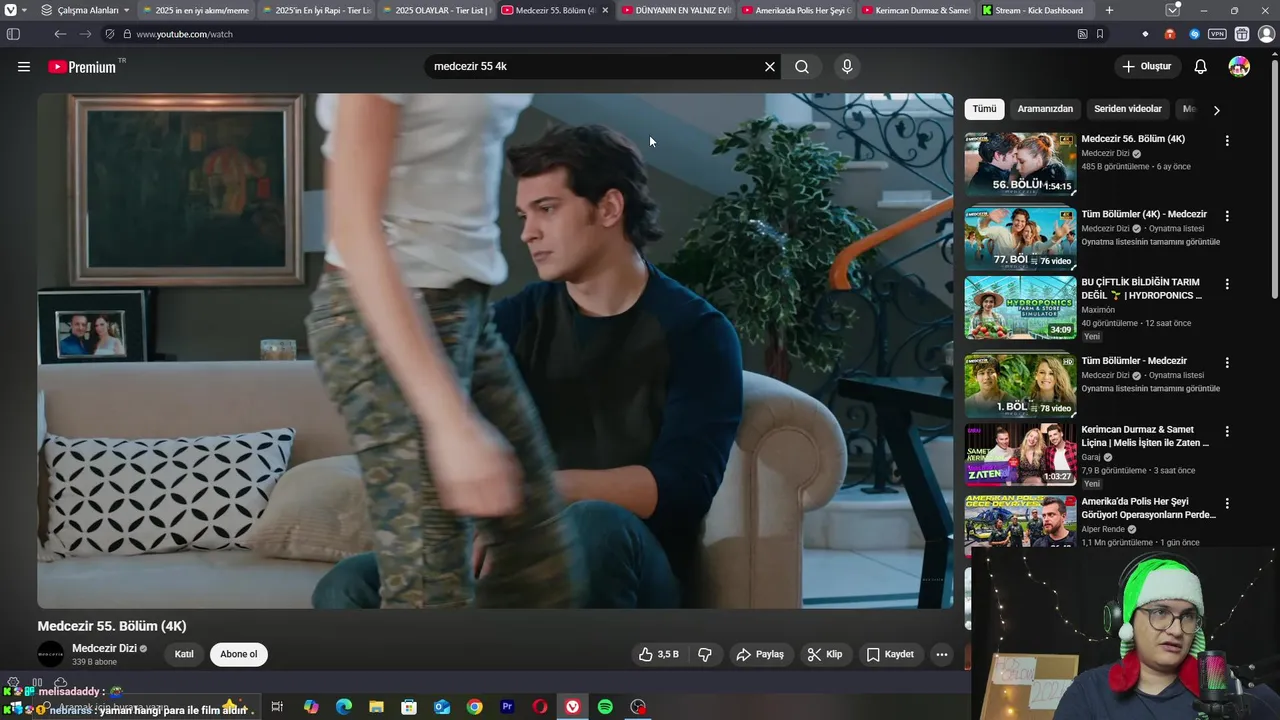
Task: Toggle the browser side panel icon
Action: (13, 34)
